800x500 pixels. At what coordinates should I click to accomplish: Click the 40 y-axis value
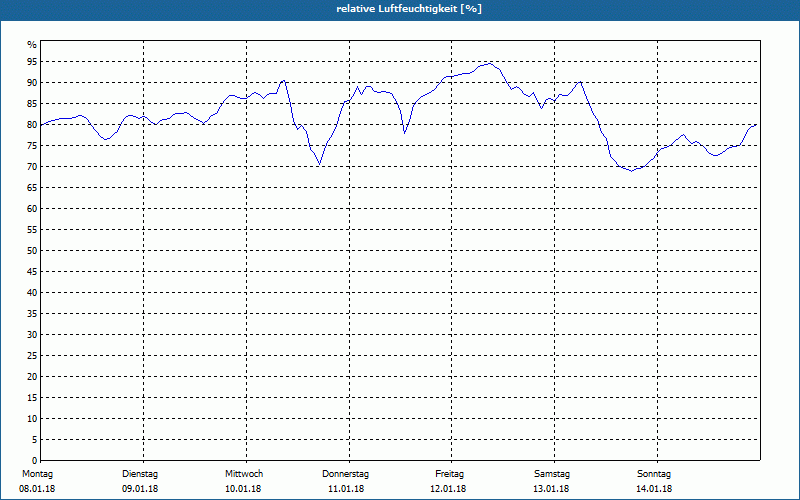coord(32,292)
